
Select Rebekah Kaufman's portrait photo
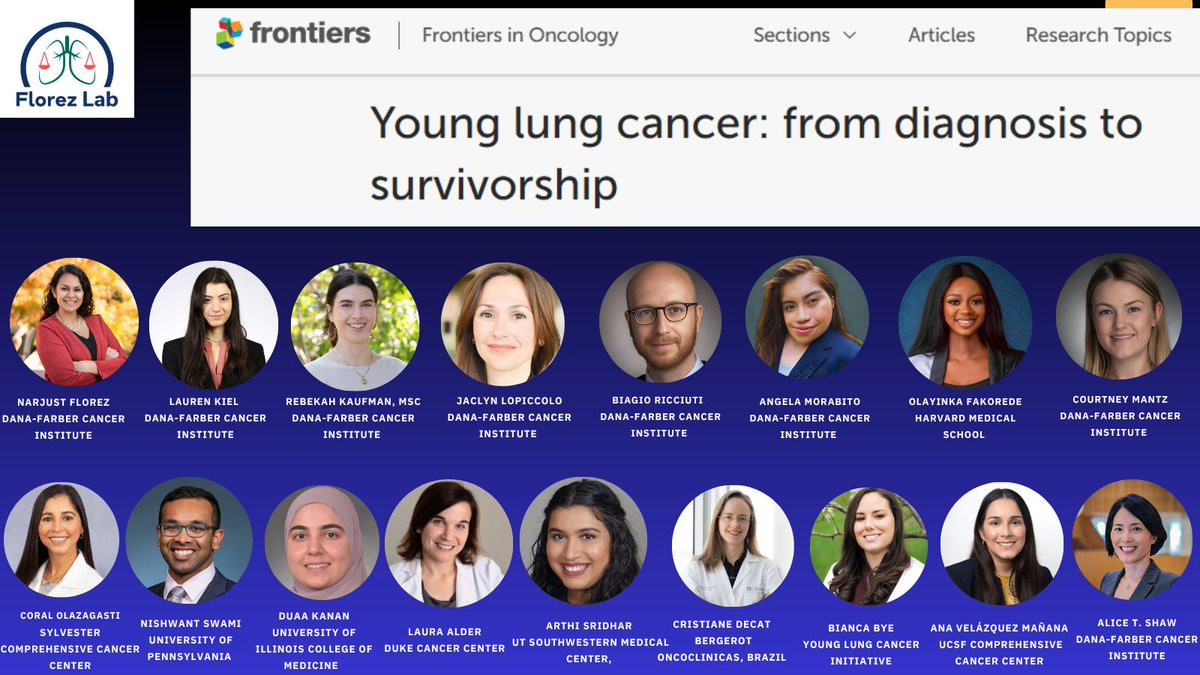coord(354,326)
